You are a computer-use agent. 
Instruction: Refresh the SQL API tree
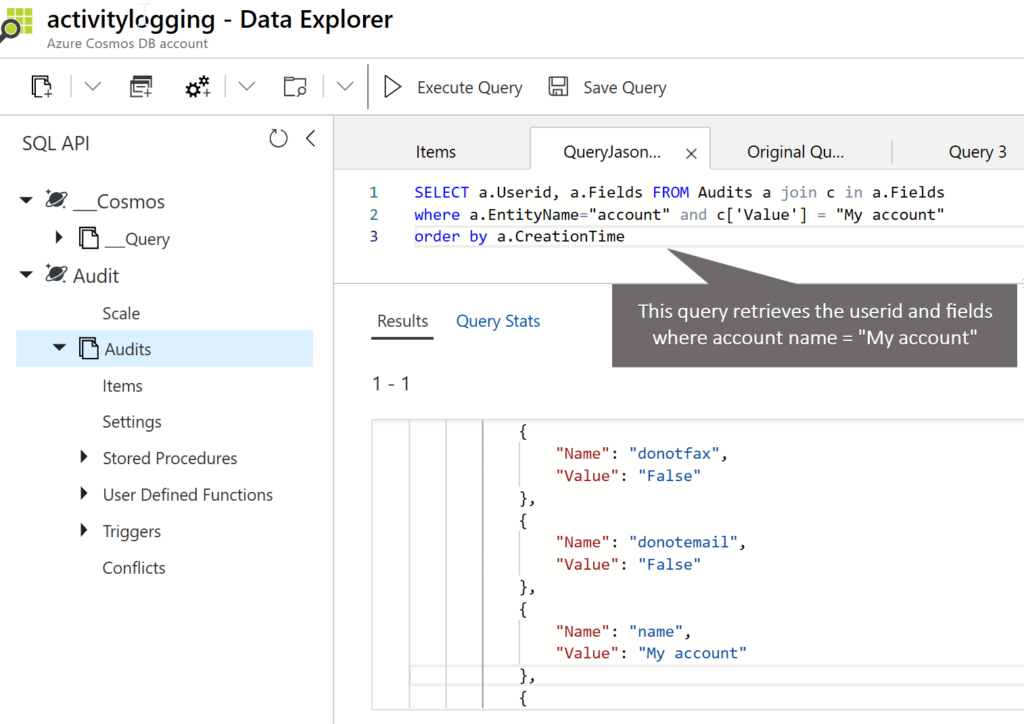click(x=279, y=139)
